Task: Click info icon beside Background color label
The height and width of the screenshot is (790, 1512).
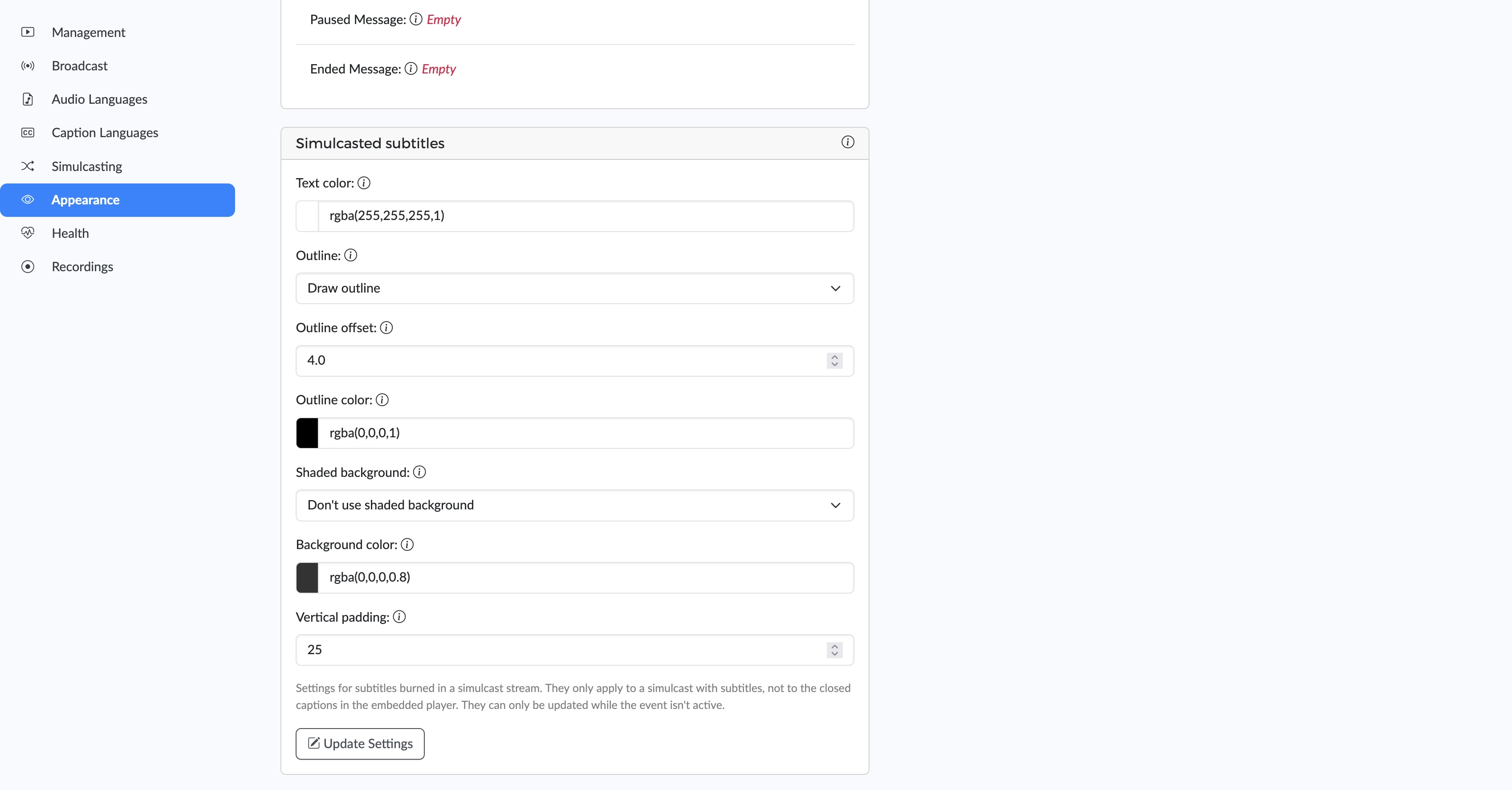Action: [407, 545]
